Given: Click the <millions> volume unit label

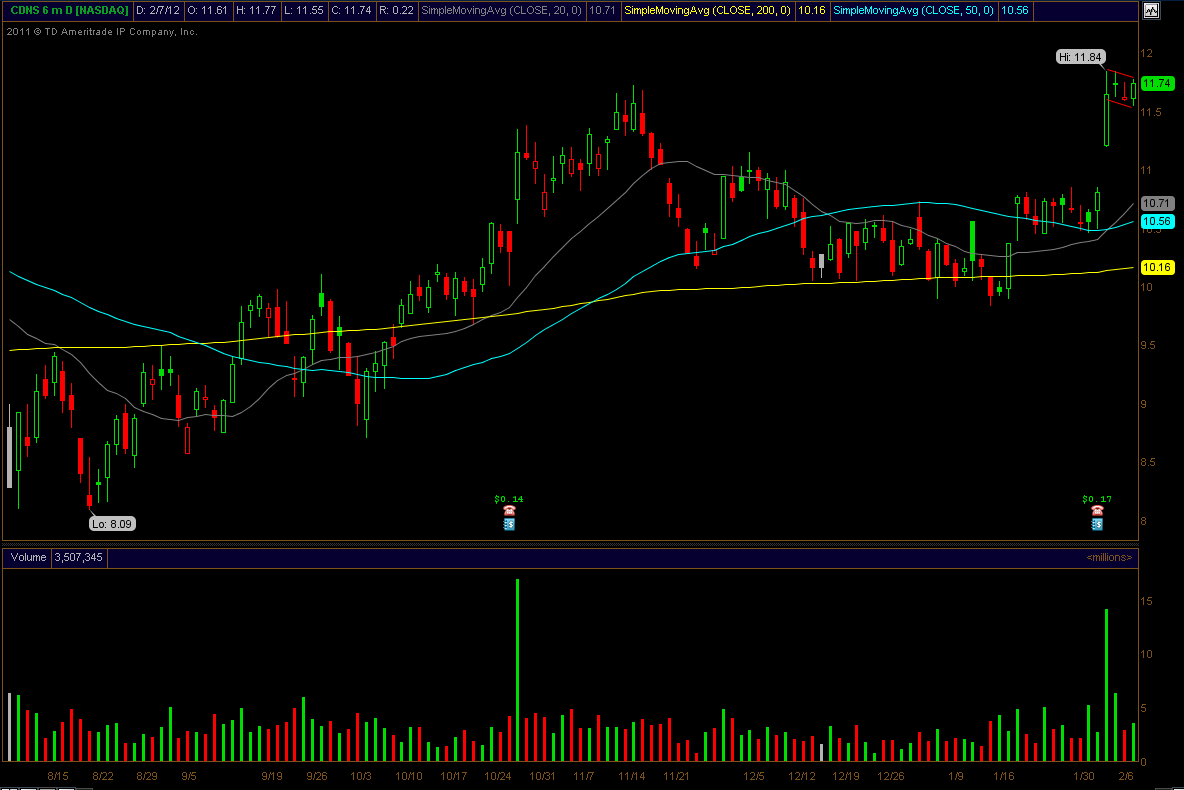Looking at the screenshot, I should coord(1109,557).
